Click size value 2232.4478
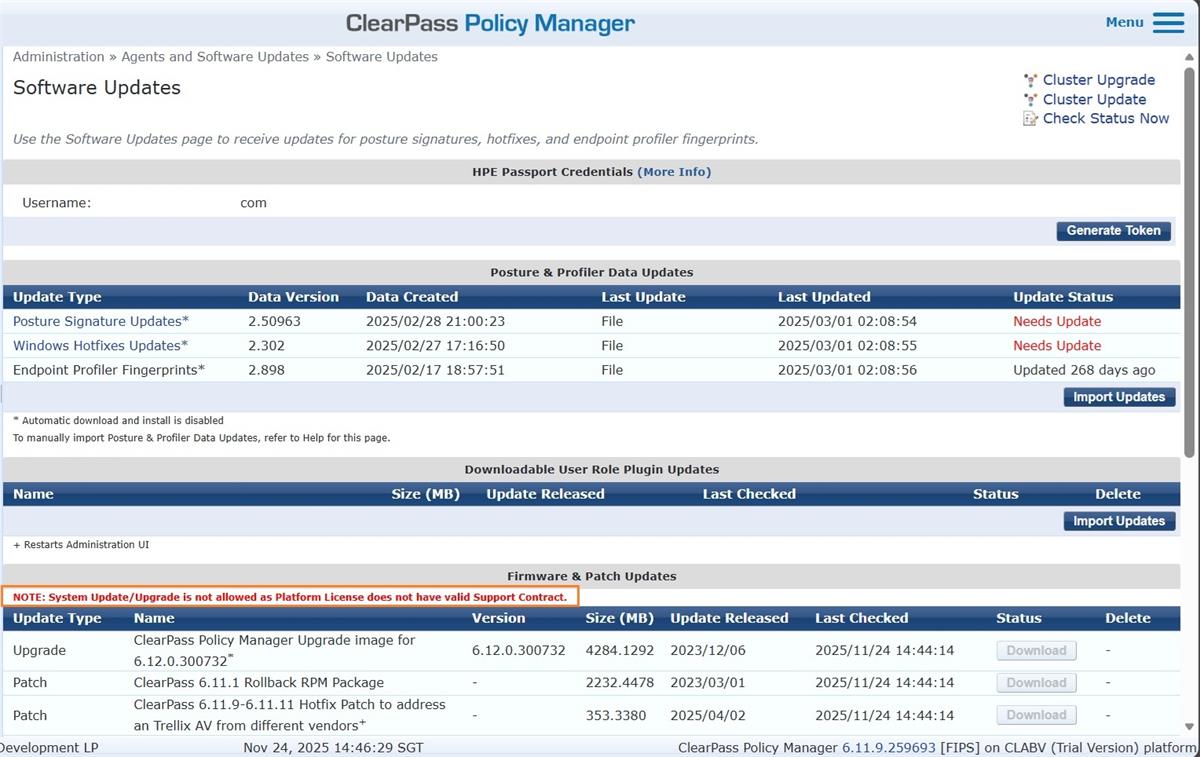This screenshot has height=757, width=1200. pos(620,682)
